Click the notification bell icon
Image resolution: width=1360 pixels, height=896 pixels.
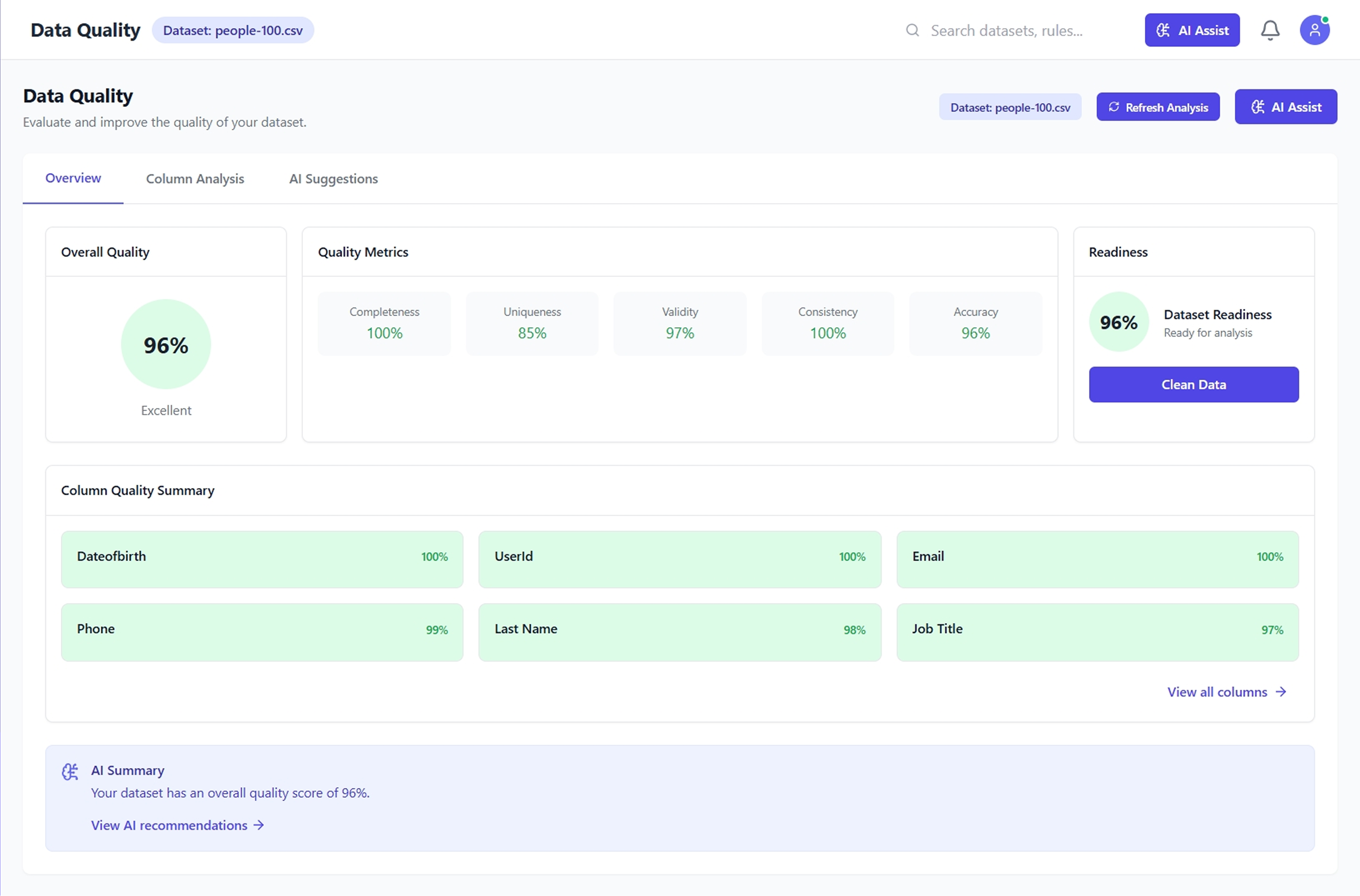(x=1270, y=30)
